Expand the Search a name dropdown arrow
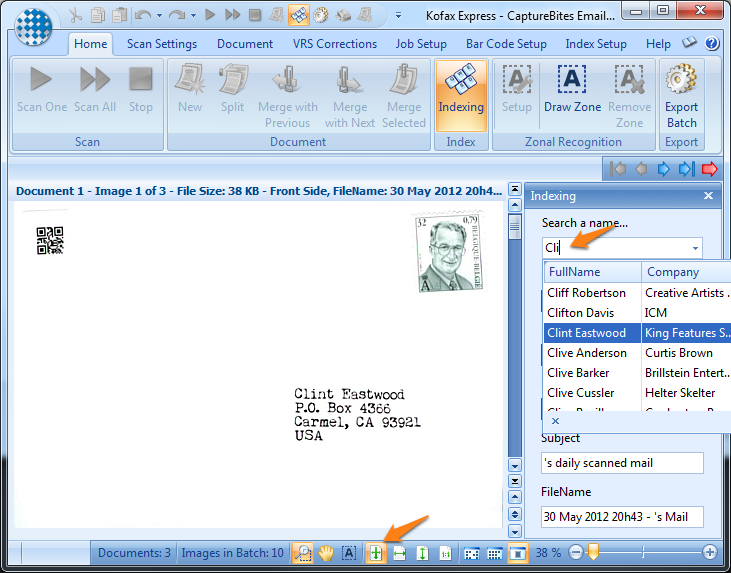Screen dimensions: 731x573 click(695, 248)
